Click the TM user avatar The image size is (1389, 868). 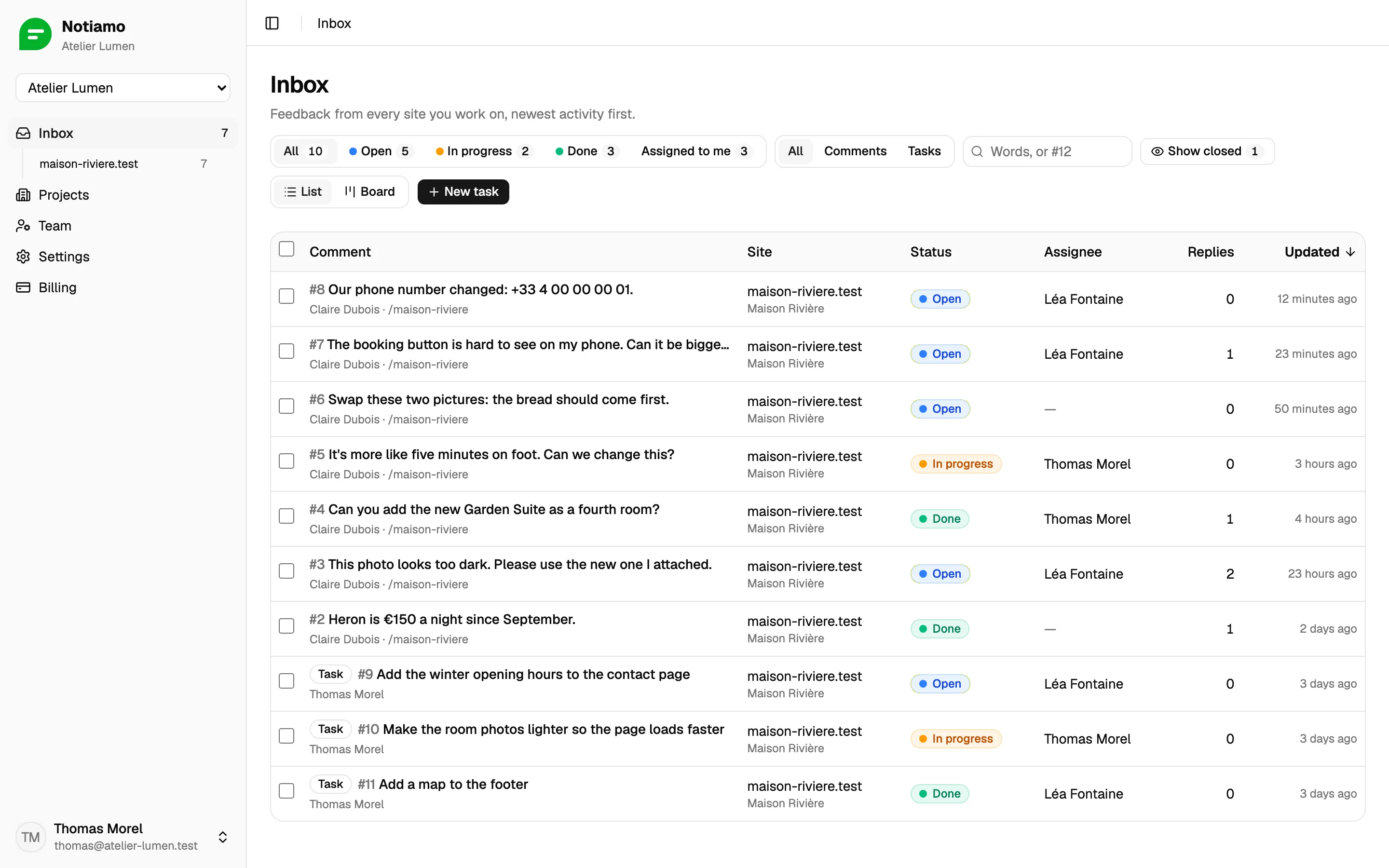(30, 837)
